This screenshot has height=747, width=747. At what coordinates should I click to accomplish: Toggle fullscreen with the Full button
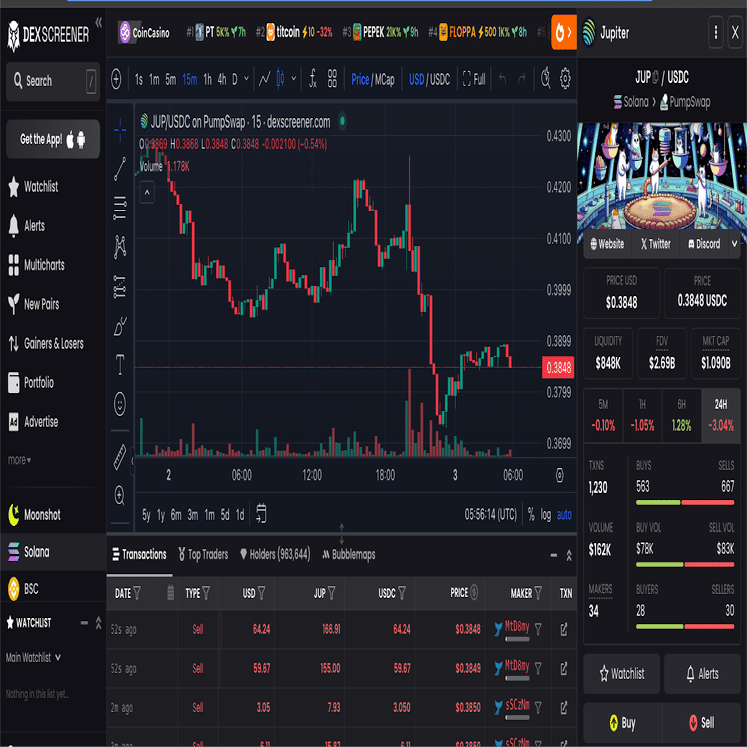tap(474, 79)
